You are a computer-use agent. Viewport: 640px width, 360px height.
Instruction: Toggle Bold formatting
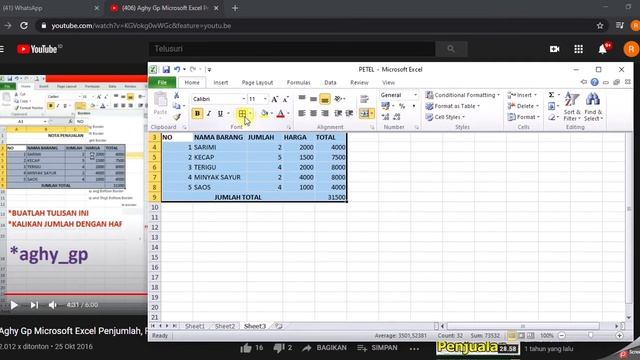[197, 113]
